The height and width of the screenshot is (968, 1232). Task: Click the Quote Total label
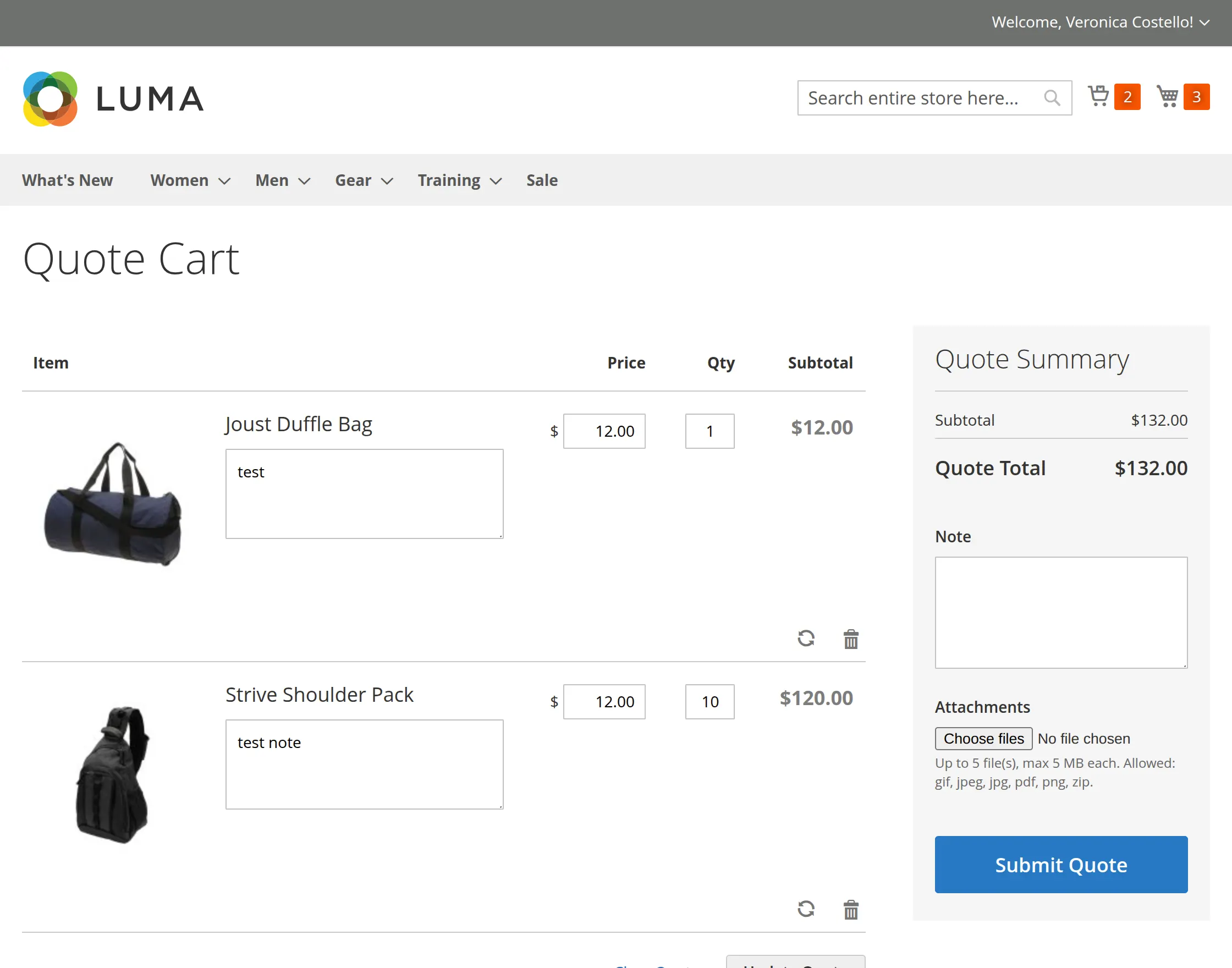coord(990,468)
